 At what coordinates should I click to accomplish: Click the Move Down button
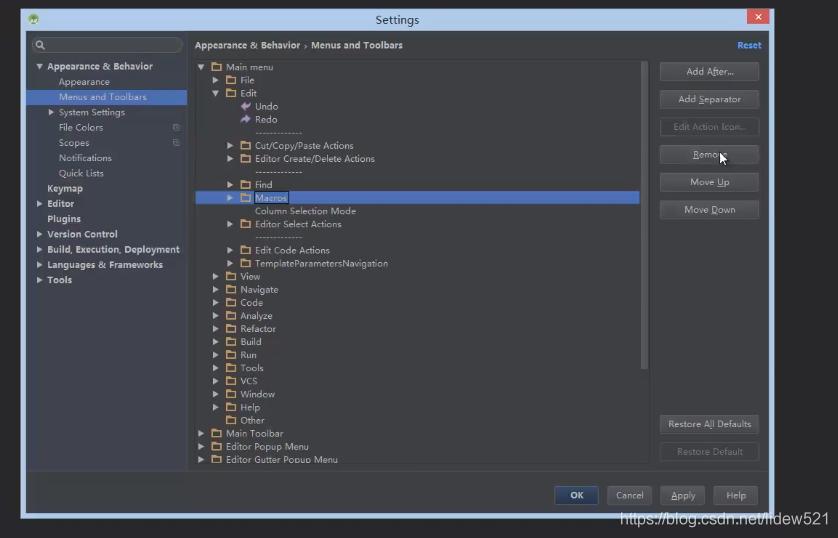[709, 210]
